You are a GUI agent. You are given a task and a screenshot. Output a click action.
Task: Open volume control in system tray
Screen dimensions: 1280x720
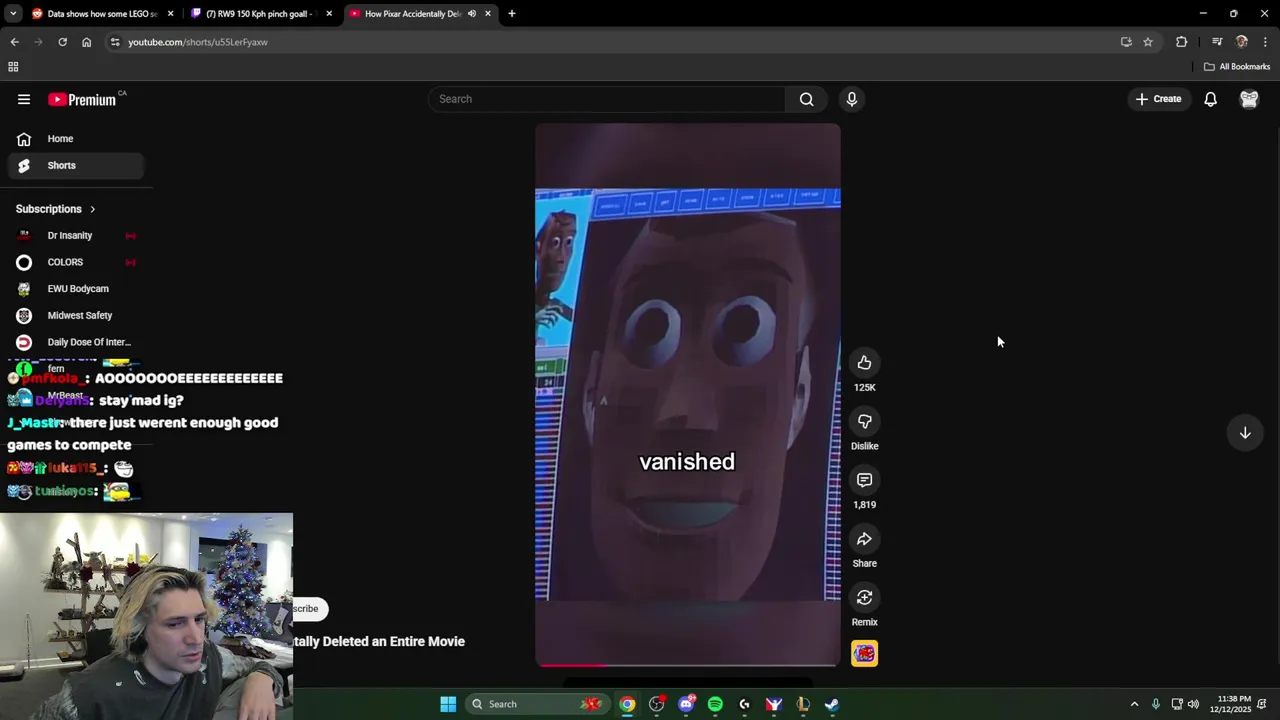(1193, 704)
